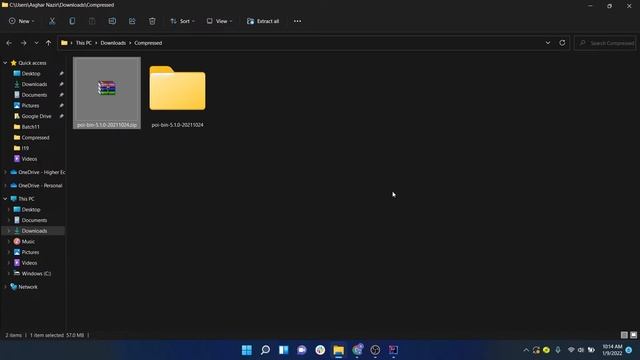
Task: Expand the Network node
Action: [5, 287]
